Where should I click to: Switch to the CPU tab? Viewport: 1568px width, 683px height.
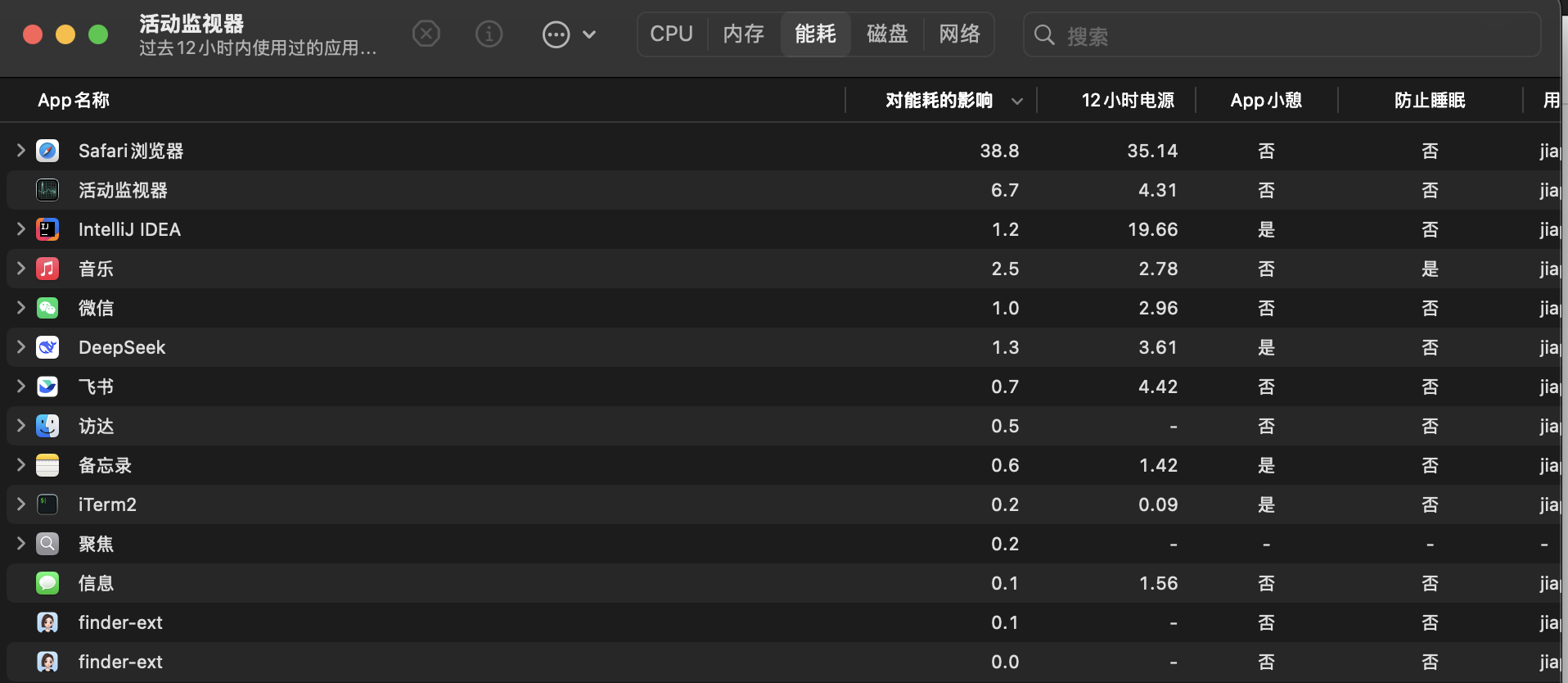pyautogui.click(x=671, y=34)
